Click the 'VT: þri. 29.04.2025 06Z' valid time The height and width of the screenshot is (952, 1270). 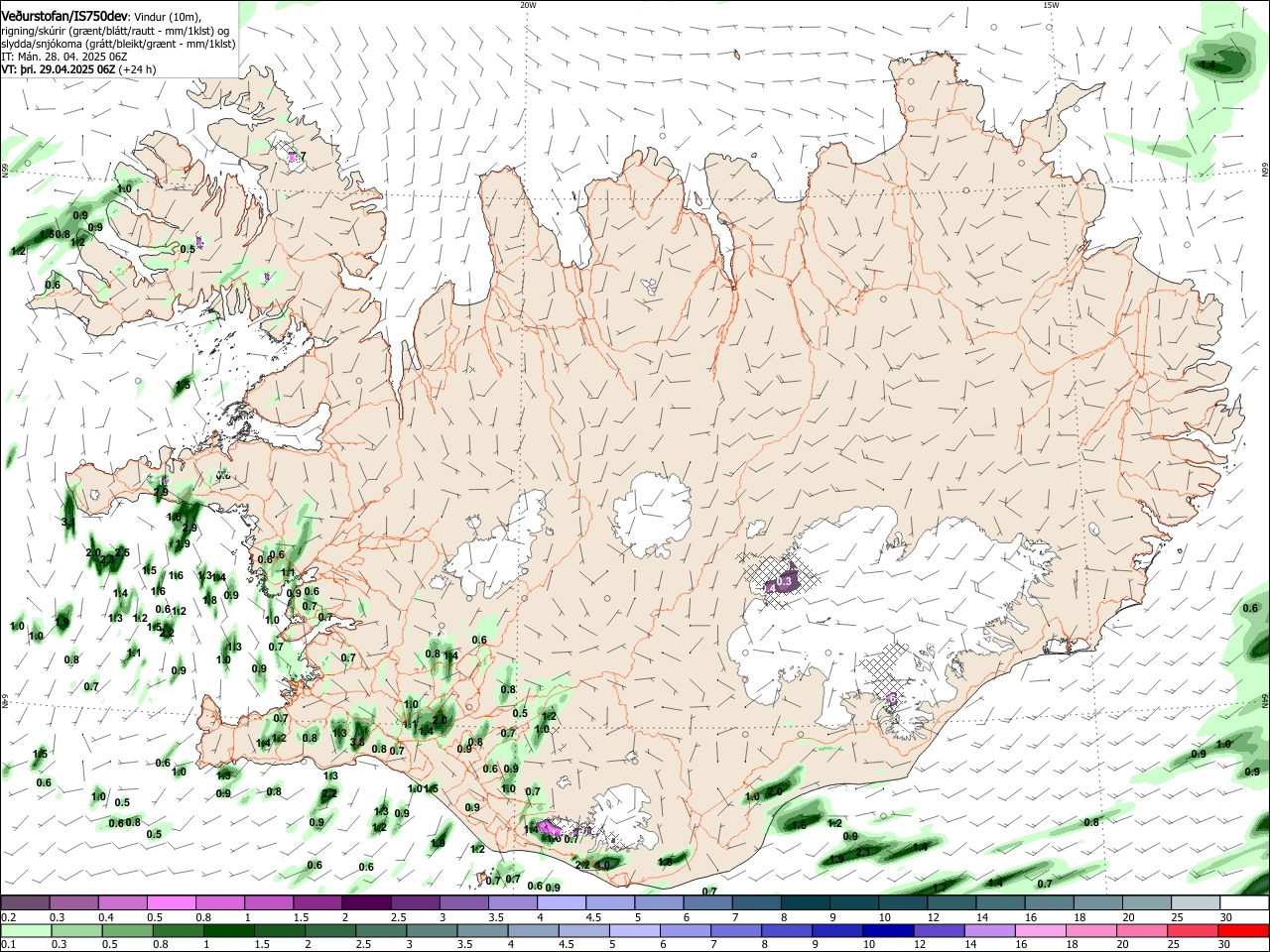[59, 70]
